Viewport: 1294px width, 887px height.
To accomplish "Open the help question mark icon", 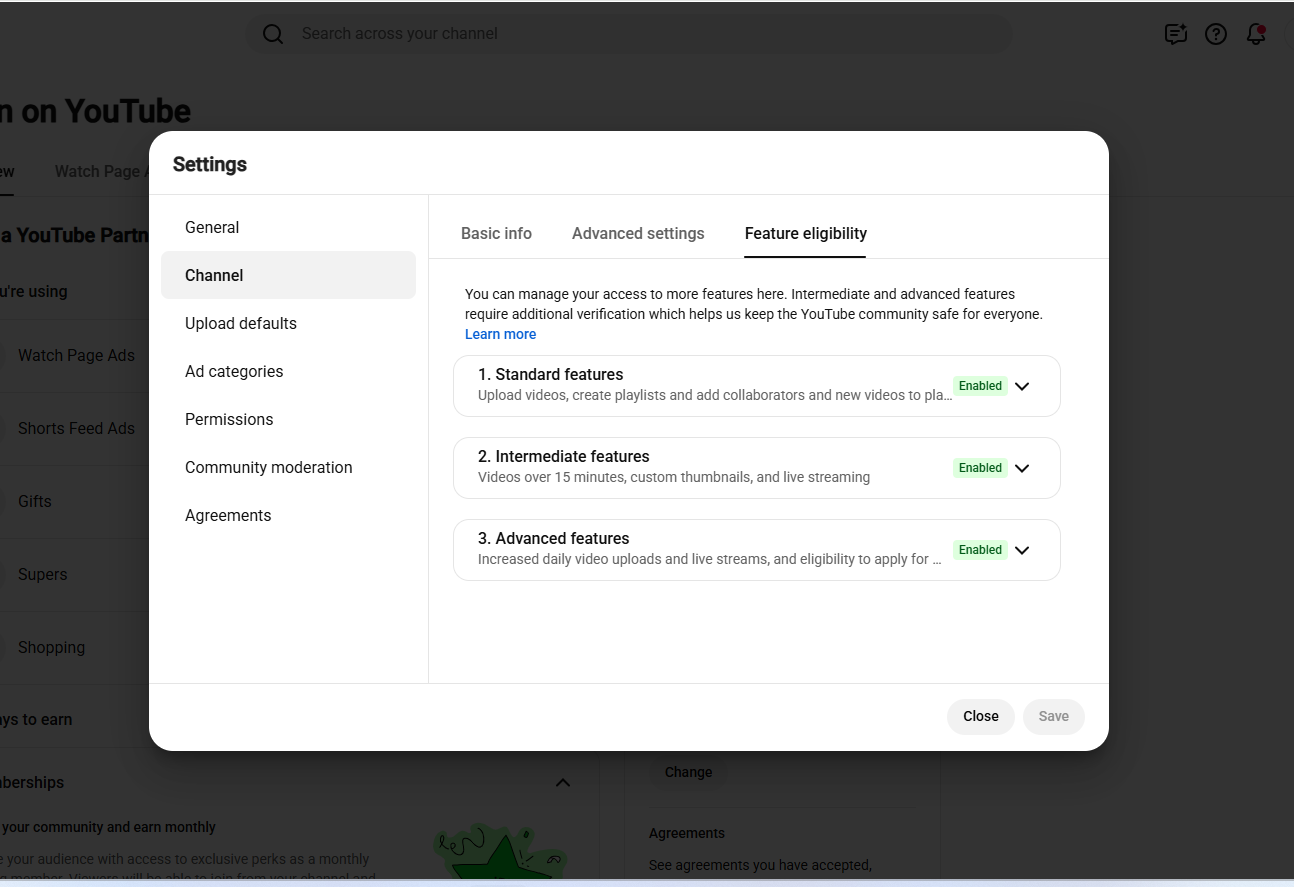I will click(1216, 34).
